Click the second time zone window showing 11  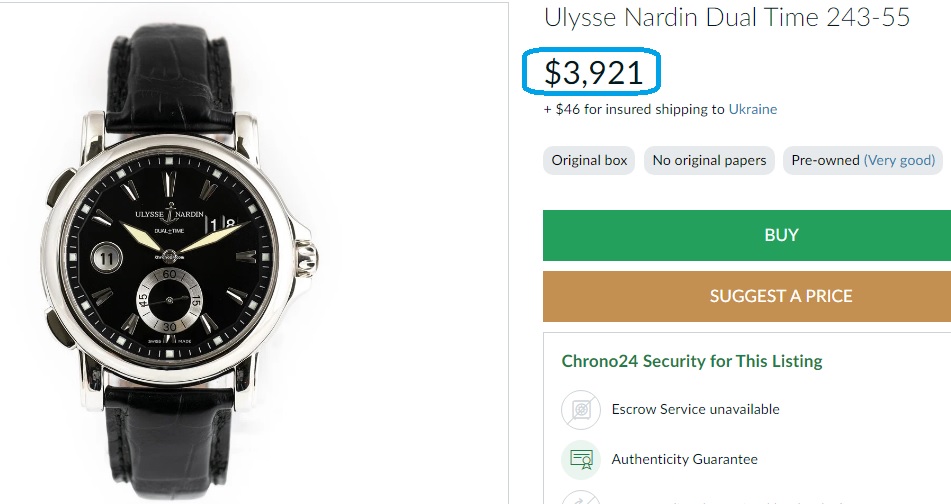106,257
